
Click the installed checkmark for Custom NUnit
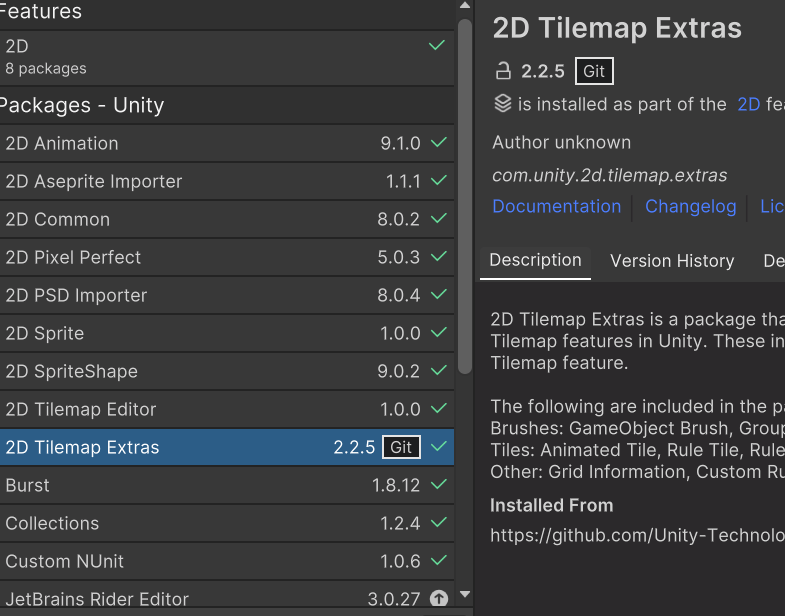[x=439, y=560]
